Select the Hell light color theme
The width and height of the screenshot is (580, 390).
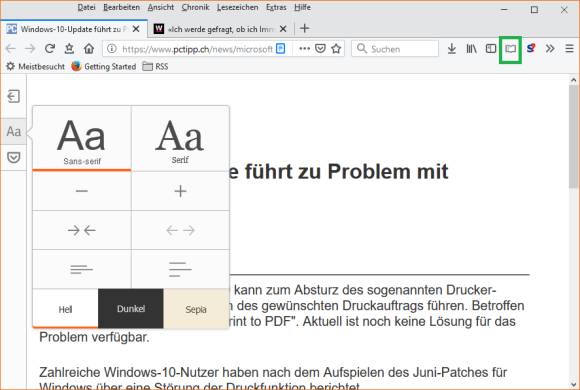point(65,309)
